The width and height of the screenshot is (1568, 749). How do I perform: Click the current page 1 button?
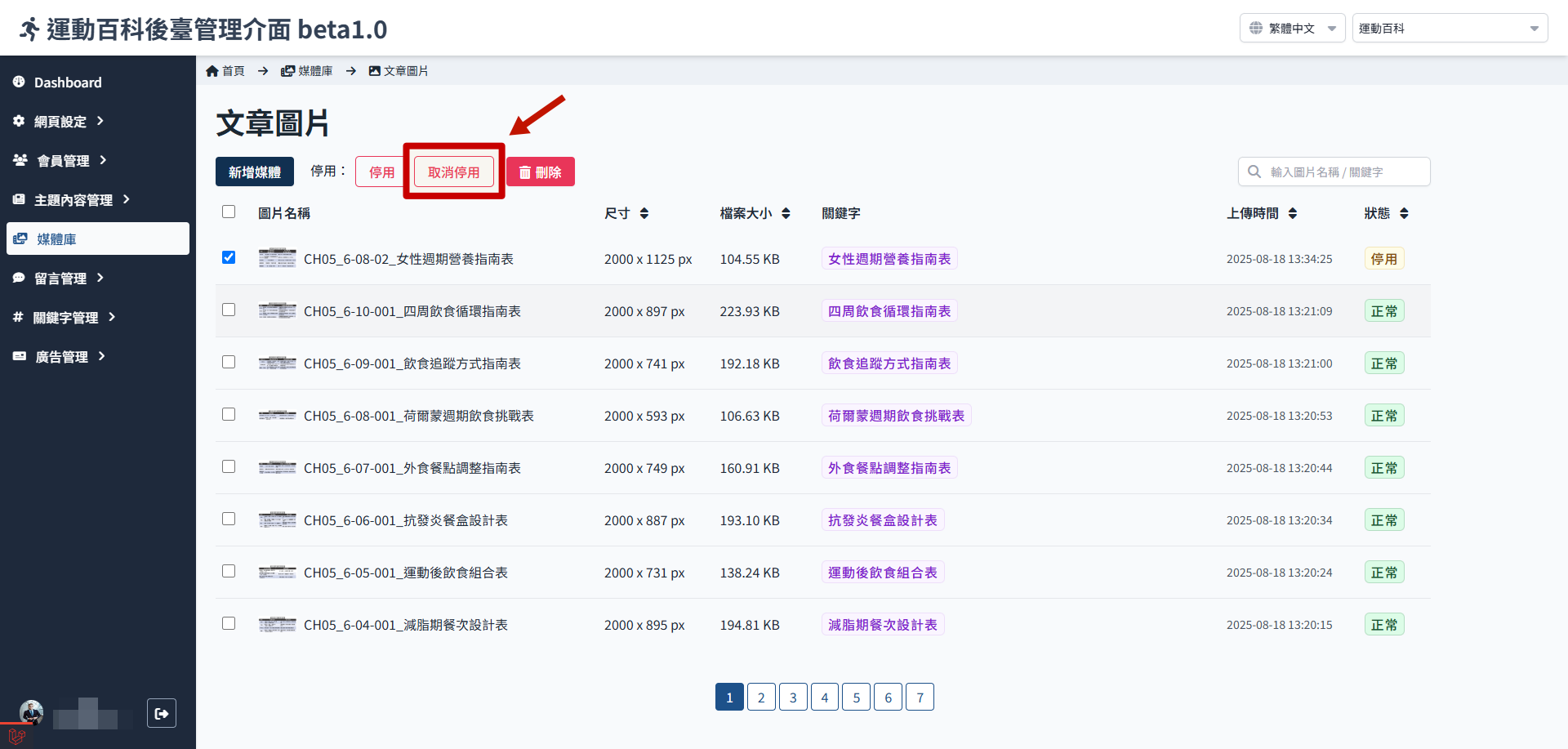729,697
